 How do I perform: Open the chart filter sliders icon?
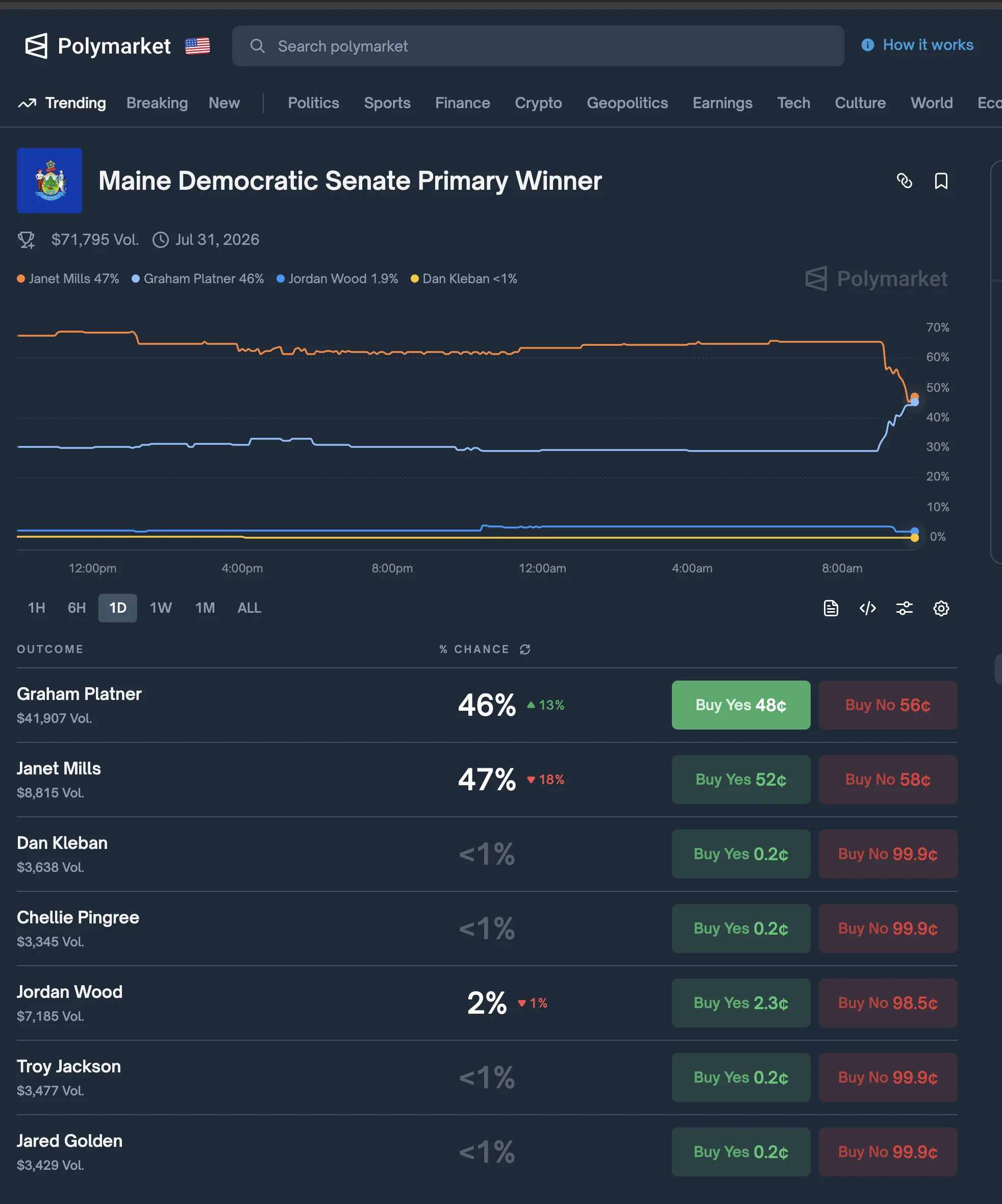[904, 608]
